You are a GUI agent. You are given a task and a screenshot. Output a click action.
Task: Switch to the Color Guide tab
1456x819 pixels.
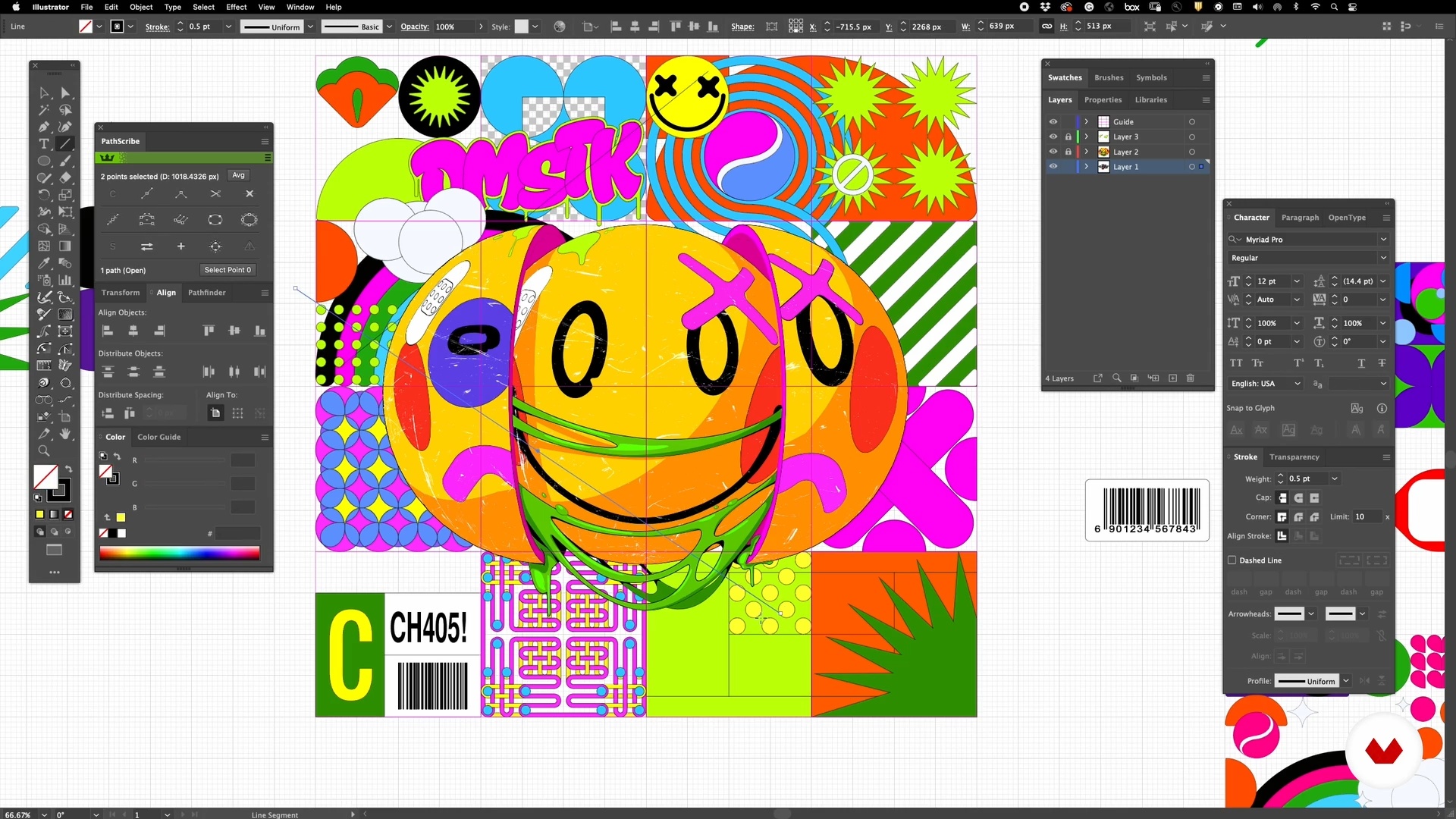point(158,438)
